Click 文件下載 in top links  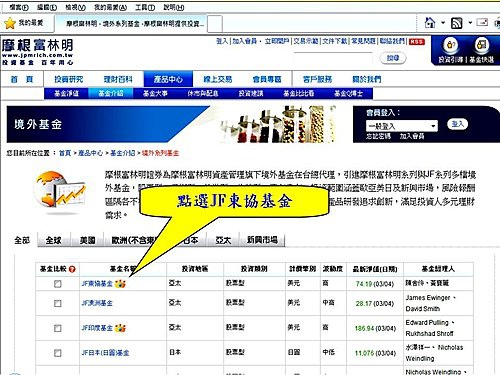click(335, 41)
